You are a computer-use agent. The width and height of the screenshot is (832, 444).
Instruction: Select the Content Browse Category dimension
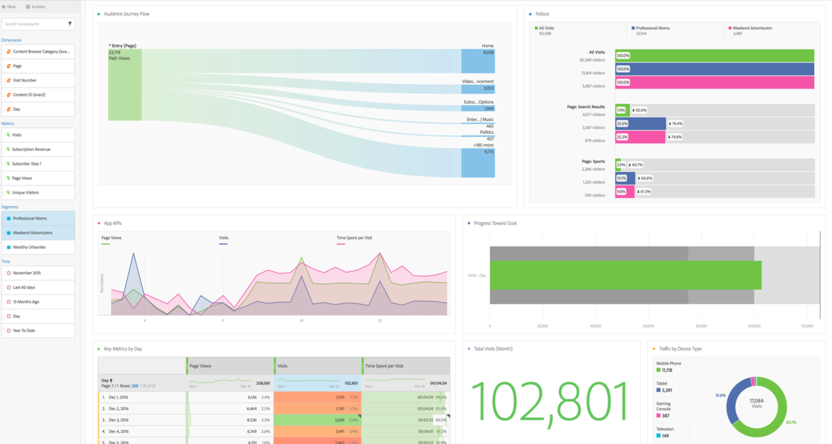(38, 51)
